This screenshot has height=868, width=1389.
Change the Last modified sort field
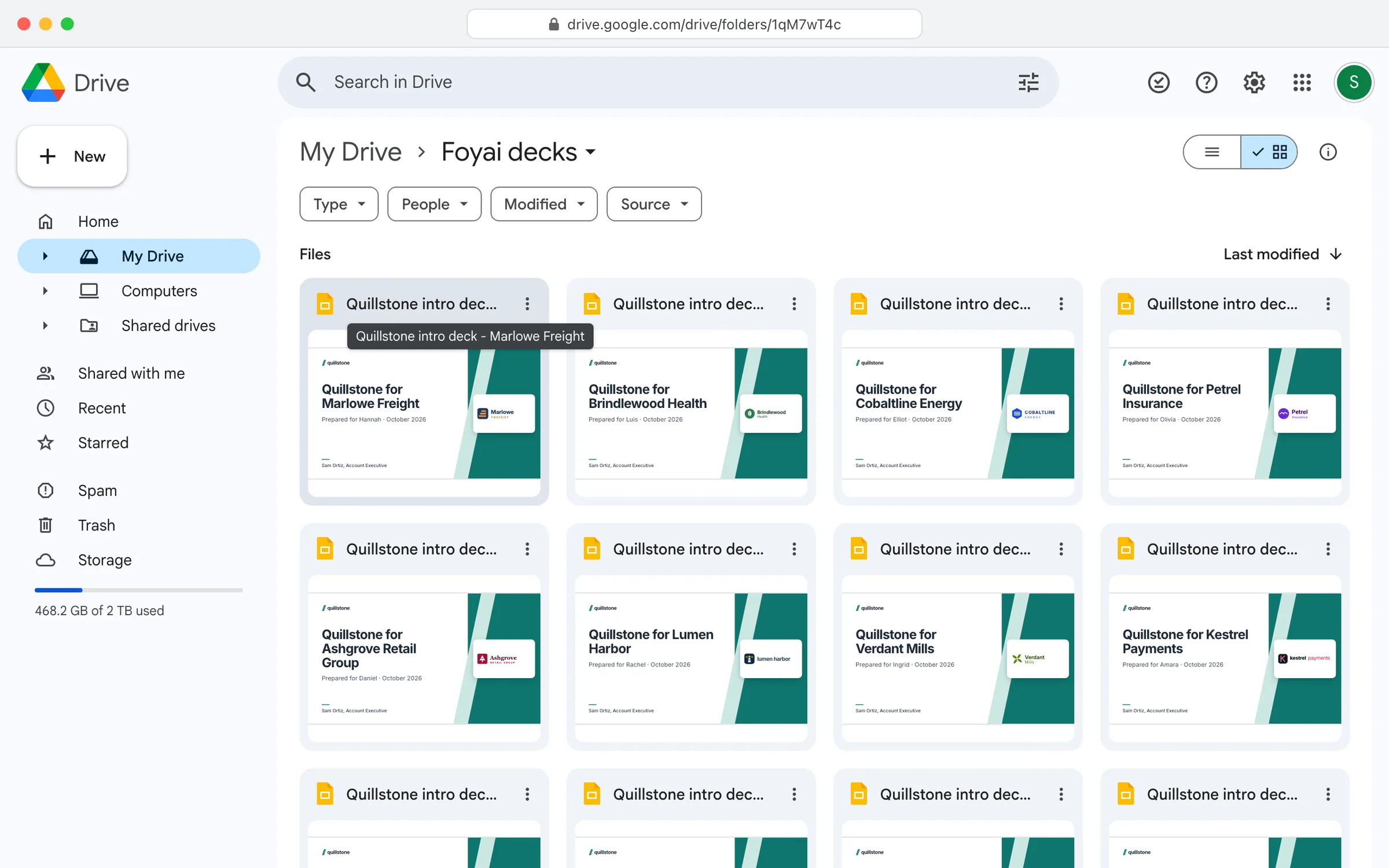pyautogui.click(x=1271, y=254)
